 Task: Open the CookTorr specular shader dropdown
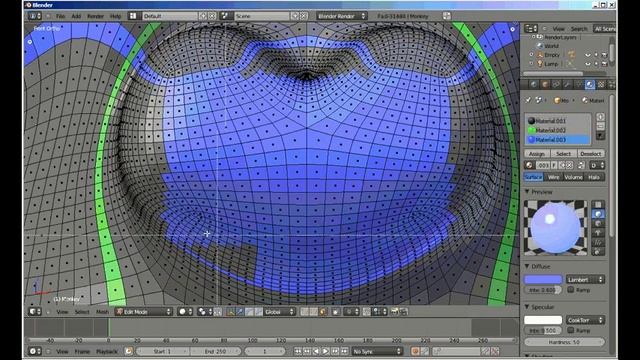pos(585,320)
